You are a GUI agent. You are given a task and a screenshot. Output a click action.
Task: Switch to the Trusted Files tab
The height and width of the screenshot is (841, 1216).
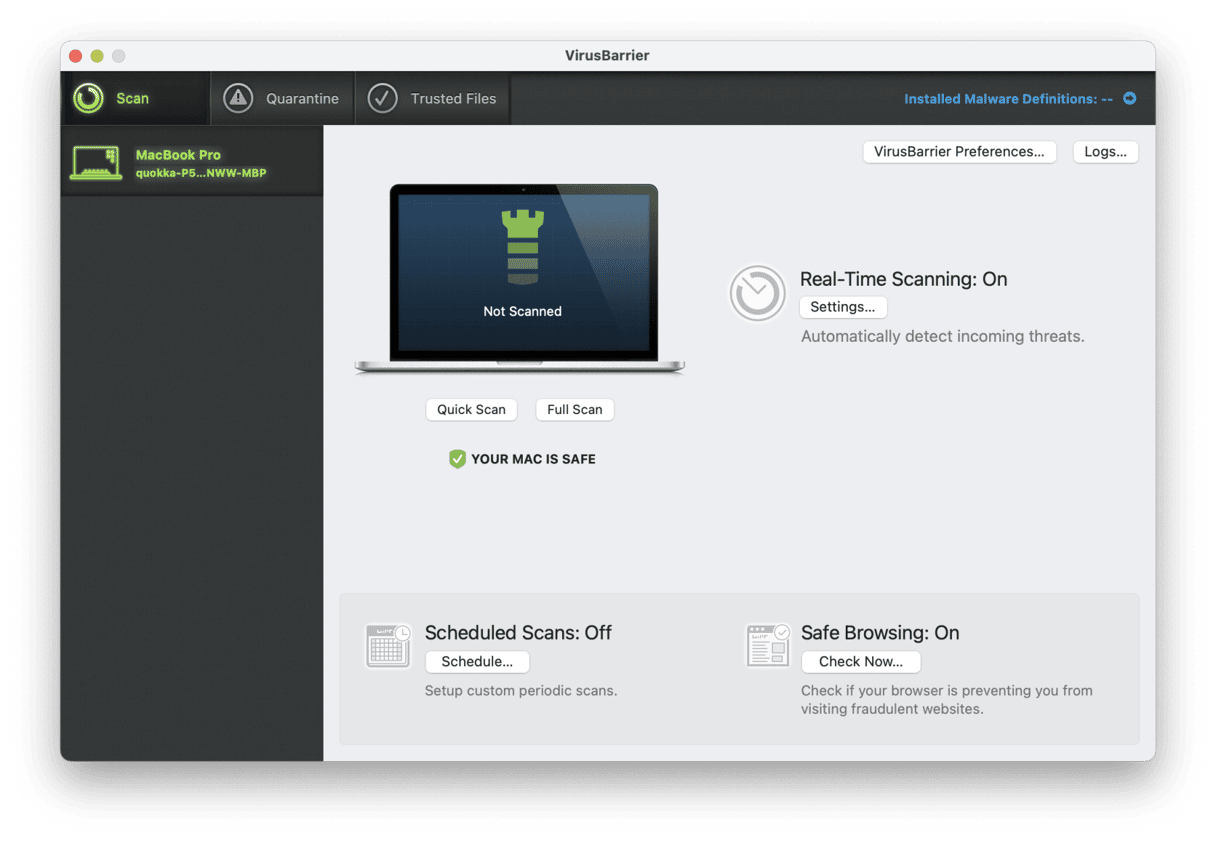[432, 98]
